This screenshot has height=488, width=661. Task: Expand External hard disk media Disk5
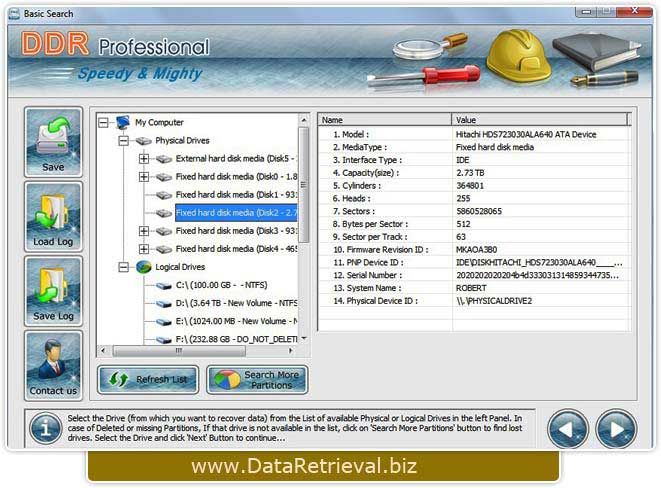point(144,159)
